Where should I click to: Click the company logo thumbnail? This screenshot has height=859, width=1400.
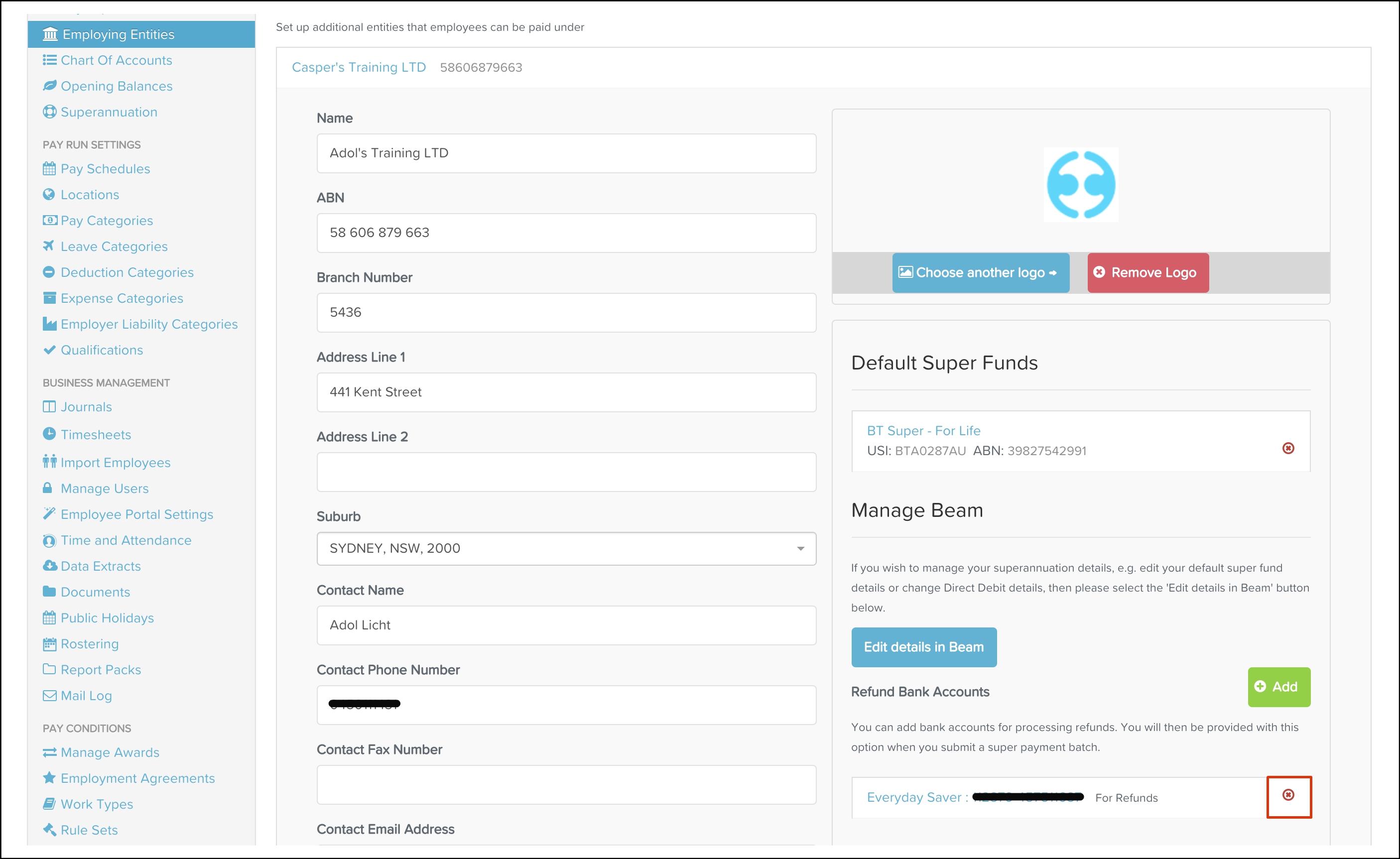1081,185
